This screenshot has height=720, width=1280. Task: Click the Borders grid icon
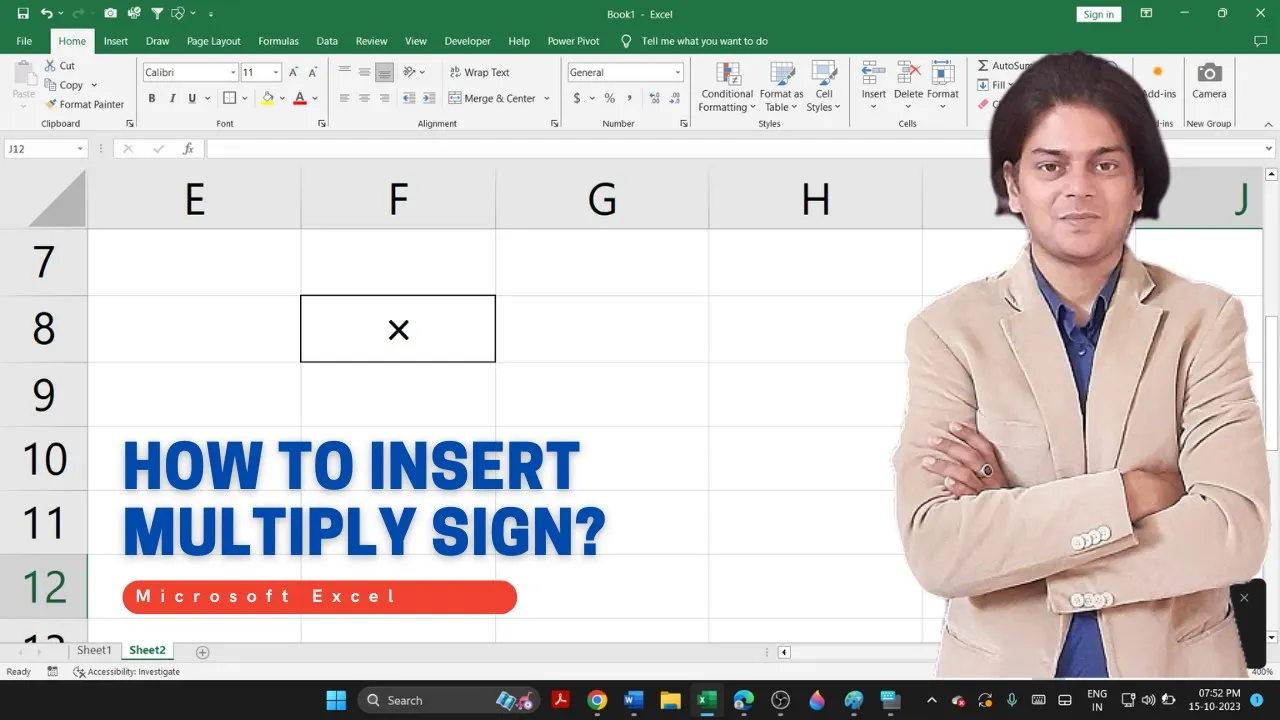tap(230, 98)
